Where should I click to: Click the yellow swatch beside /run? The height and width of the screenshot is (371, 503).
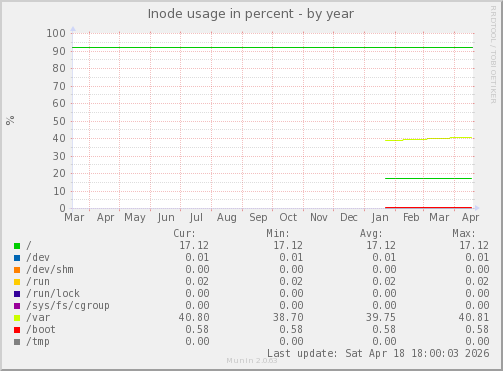(x=17, y=282)
